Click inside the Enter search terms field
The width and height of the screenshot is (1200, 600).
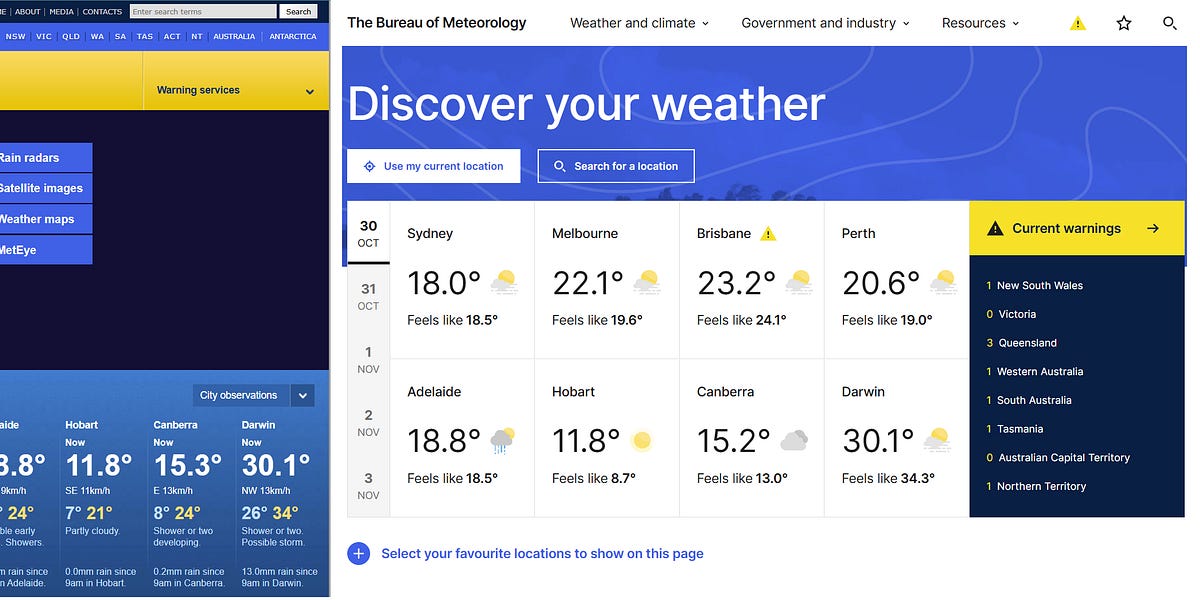(x=203, y=11)
